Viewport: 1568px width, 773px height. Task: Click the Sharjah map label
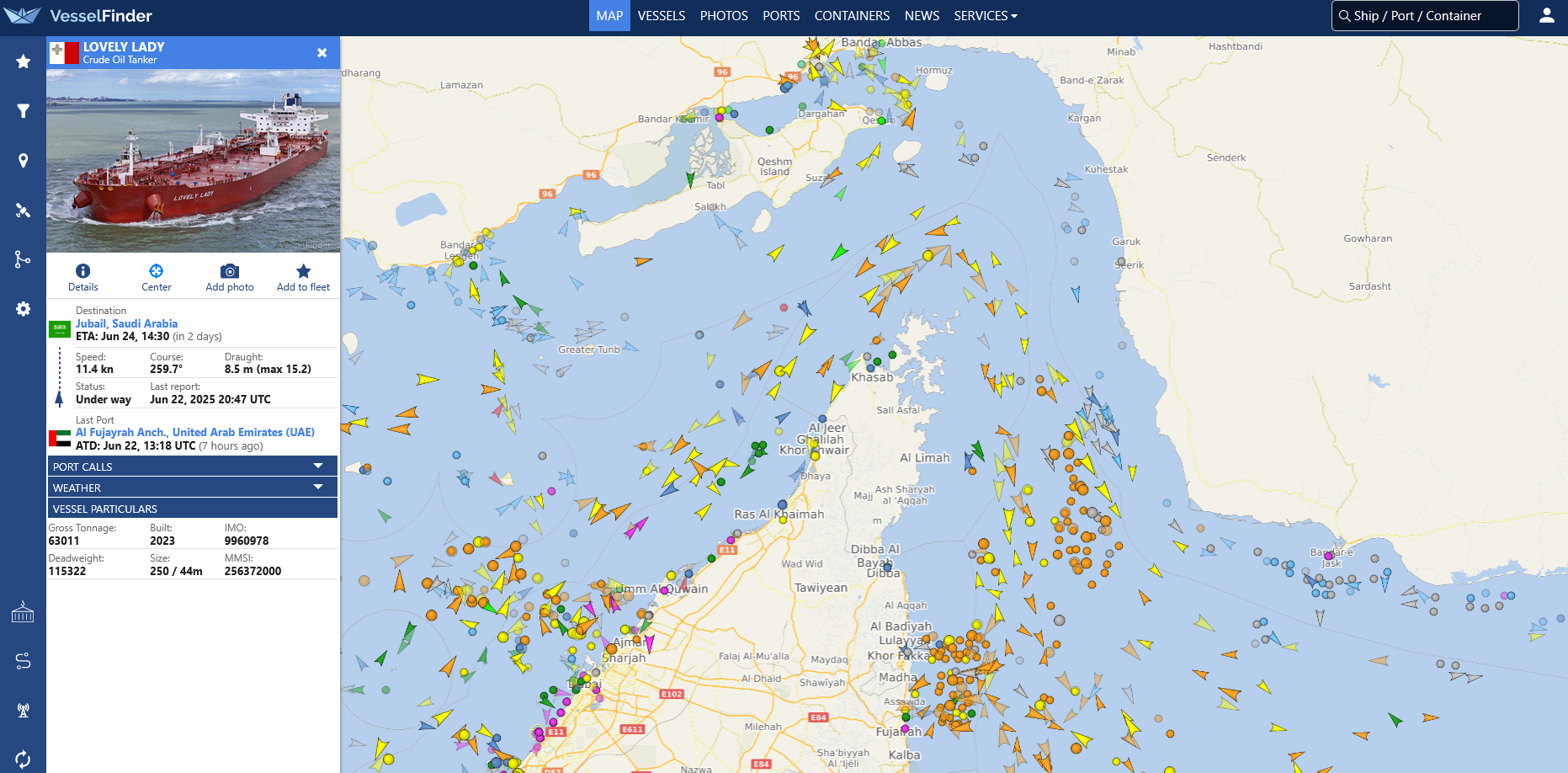(624, 658)
